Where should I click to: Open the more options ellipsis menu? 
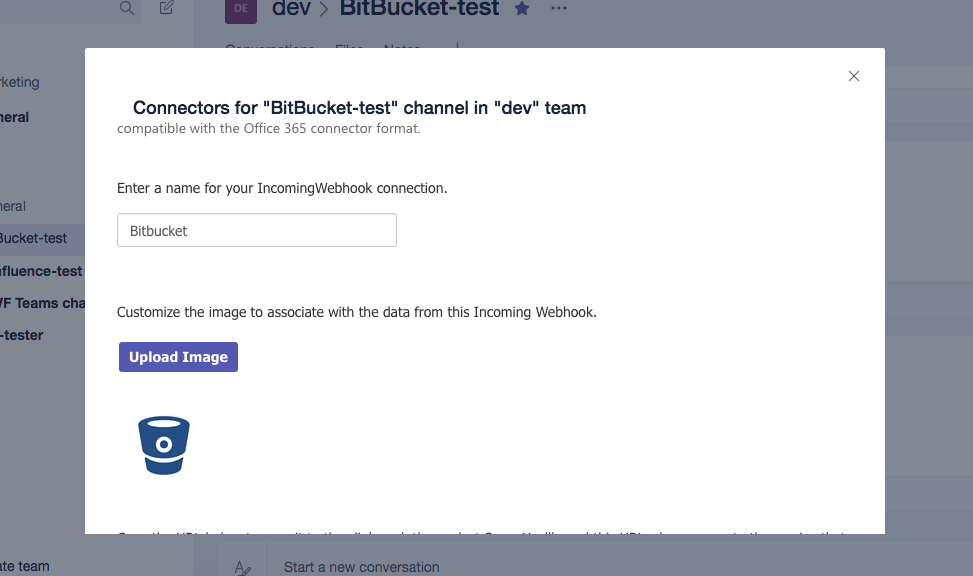point(558,9)
